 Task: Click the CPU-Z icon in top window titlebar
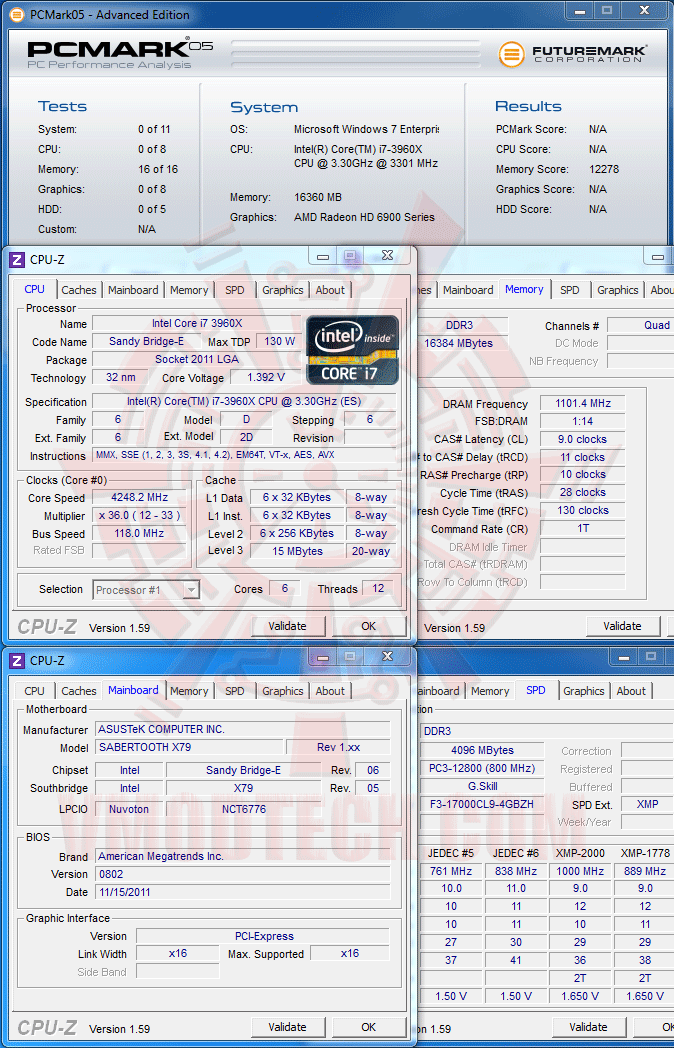point(17,259)
